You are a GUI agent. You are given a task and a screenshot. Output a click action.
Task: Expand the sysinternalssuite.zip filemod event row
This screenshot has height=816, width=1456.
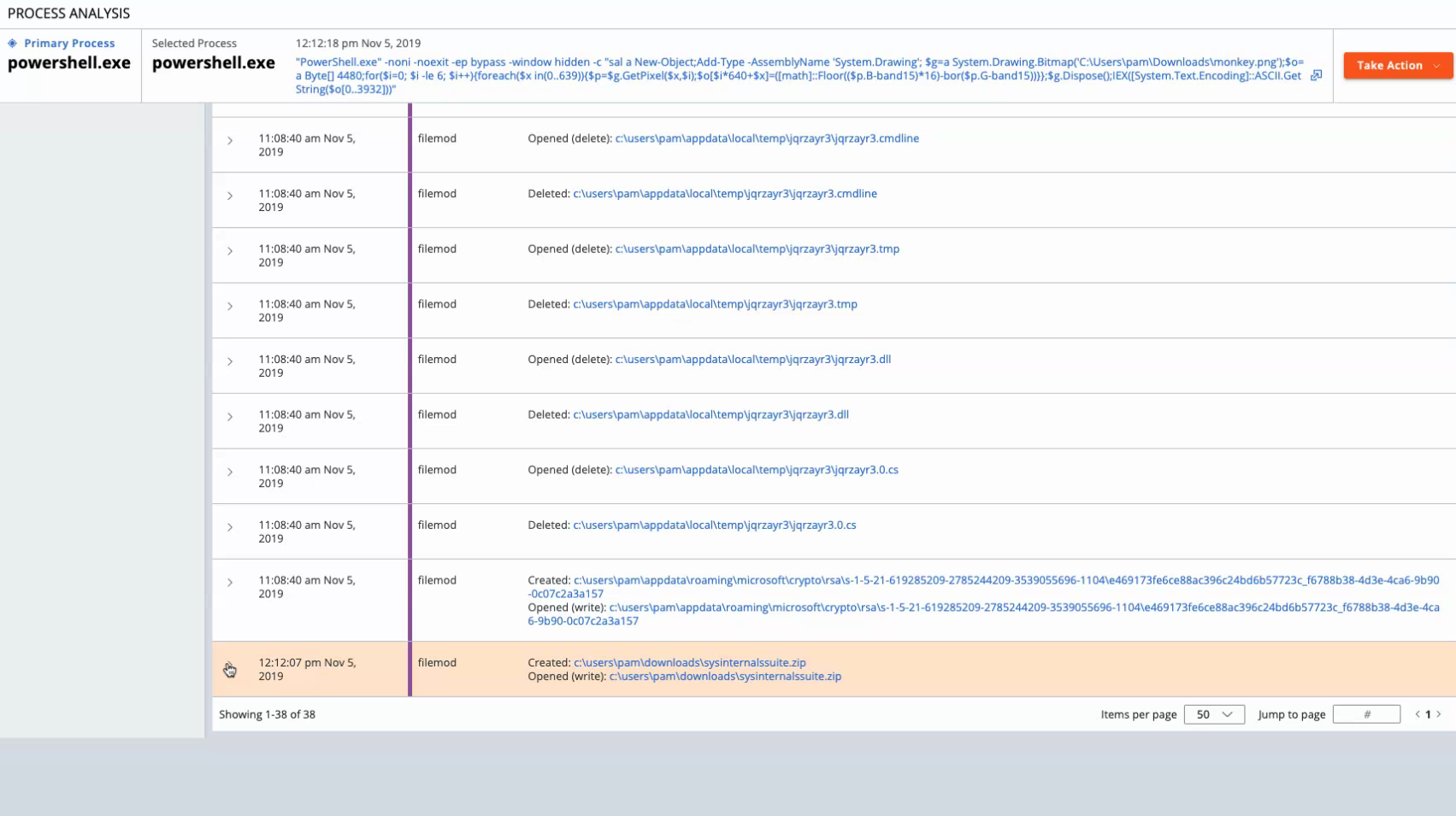click(227, 668)
